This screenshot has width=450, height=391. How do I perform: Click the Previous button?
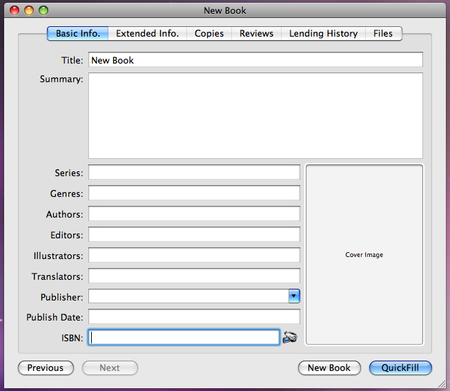pyautogui.click(x=46, y=368)
